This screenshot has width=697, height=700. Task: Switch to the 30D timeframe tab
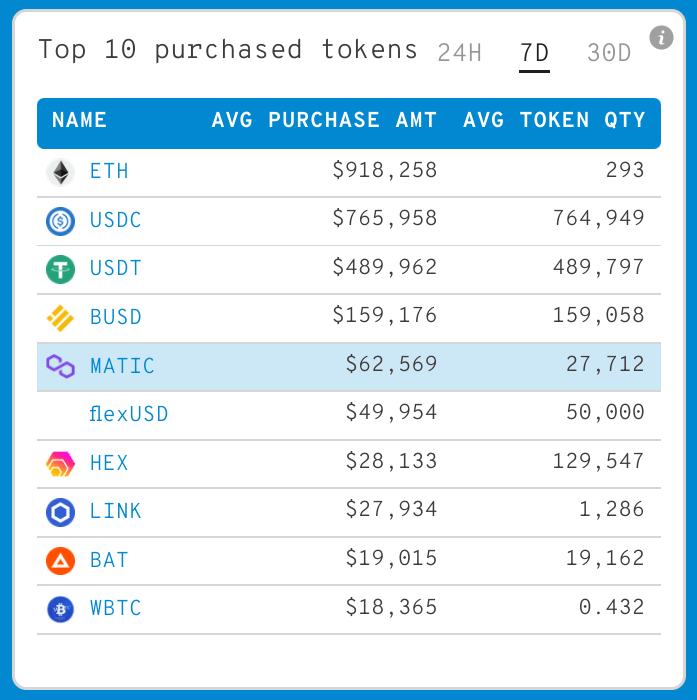[x=609, y=53]
